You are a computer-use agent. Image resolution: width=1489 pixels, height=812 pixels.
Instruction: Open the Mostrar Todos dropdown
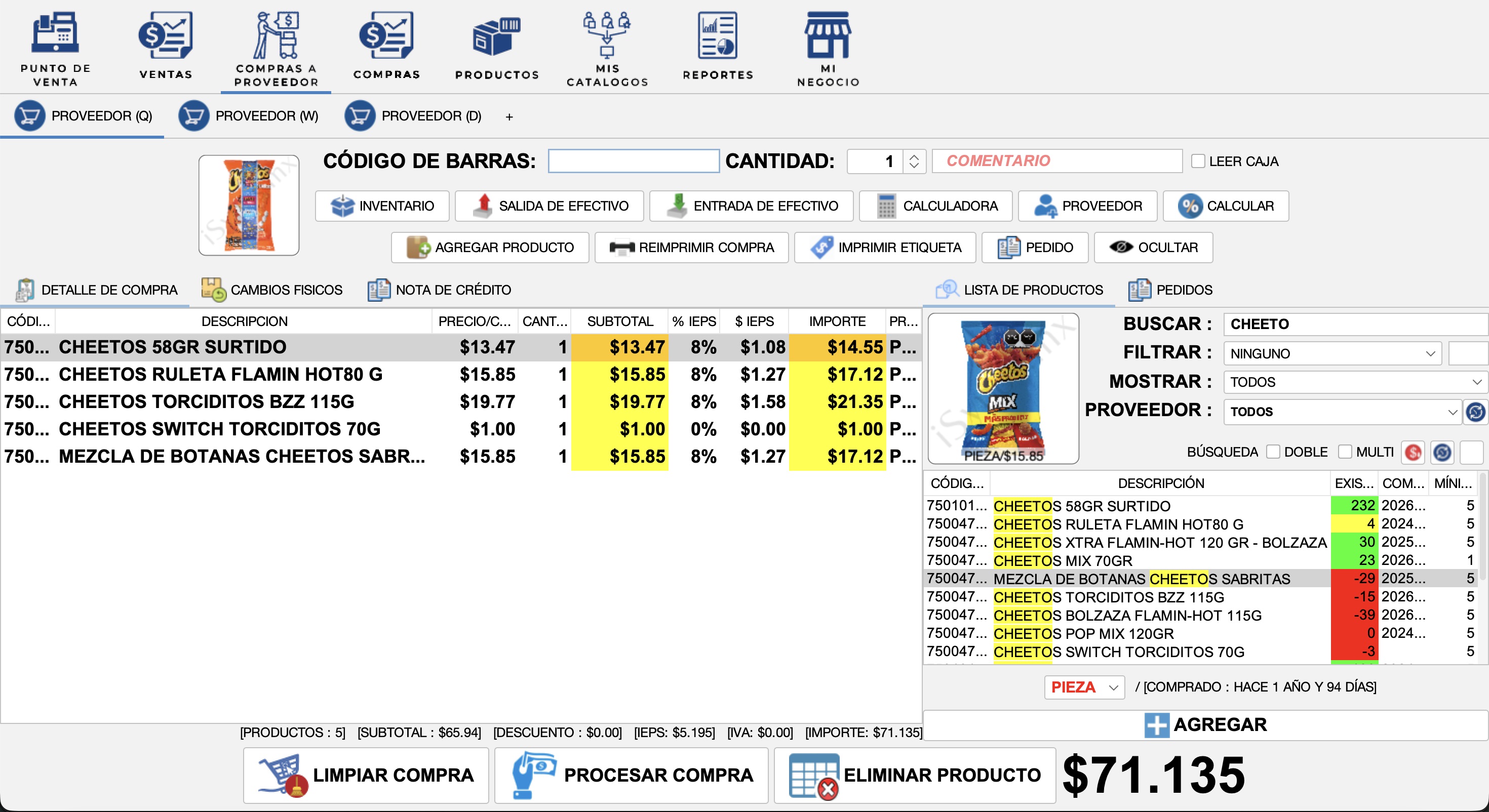tap(1355, 382)
